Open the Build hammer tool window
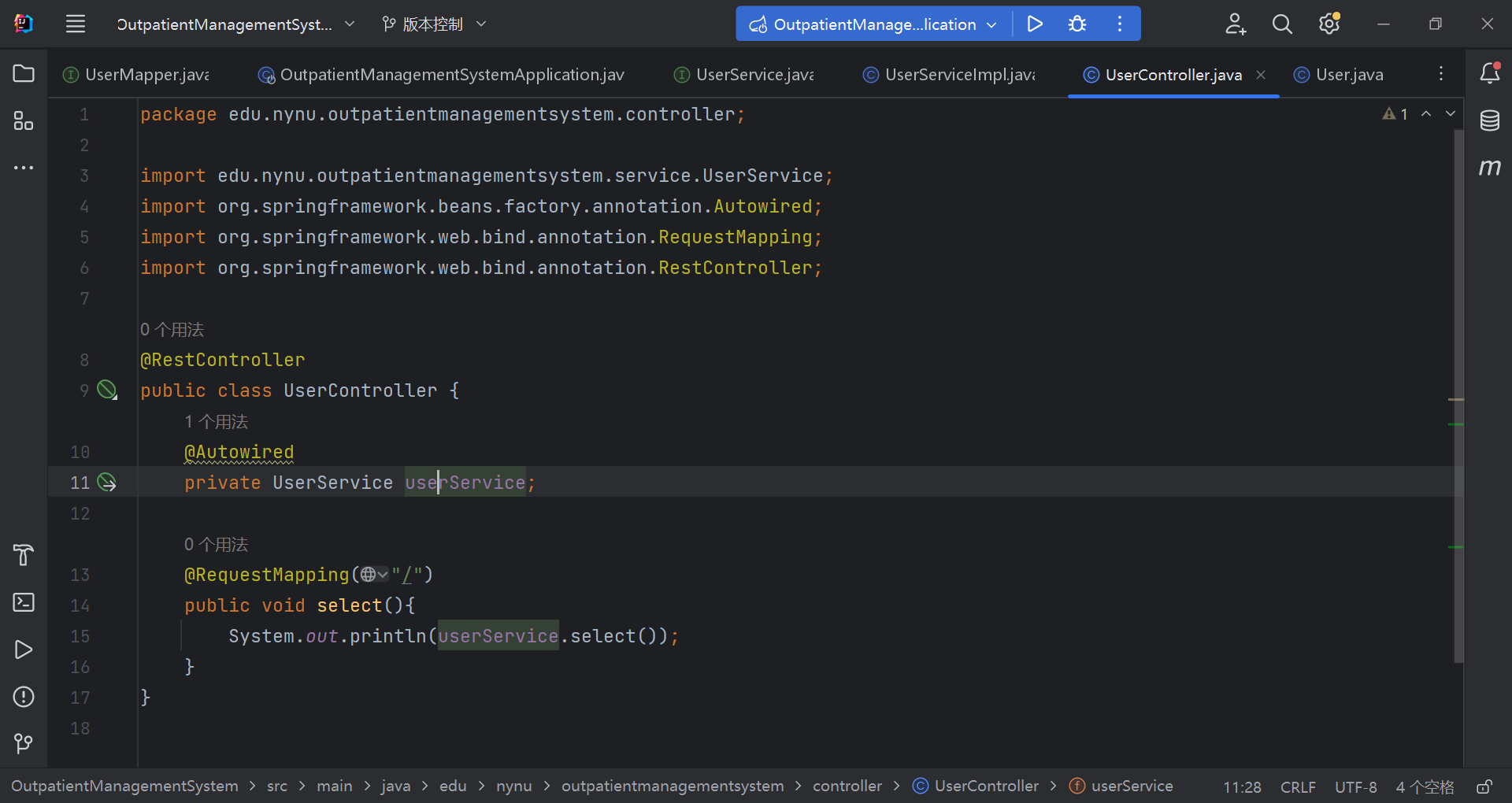The height and width of the screenshot is (803, 1512). click(24, 555)
